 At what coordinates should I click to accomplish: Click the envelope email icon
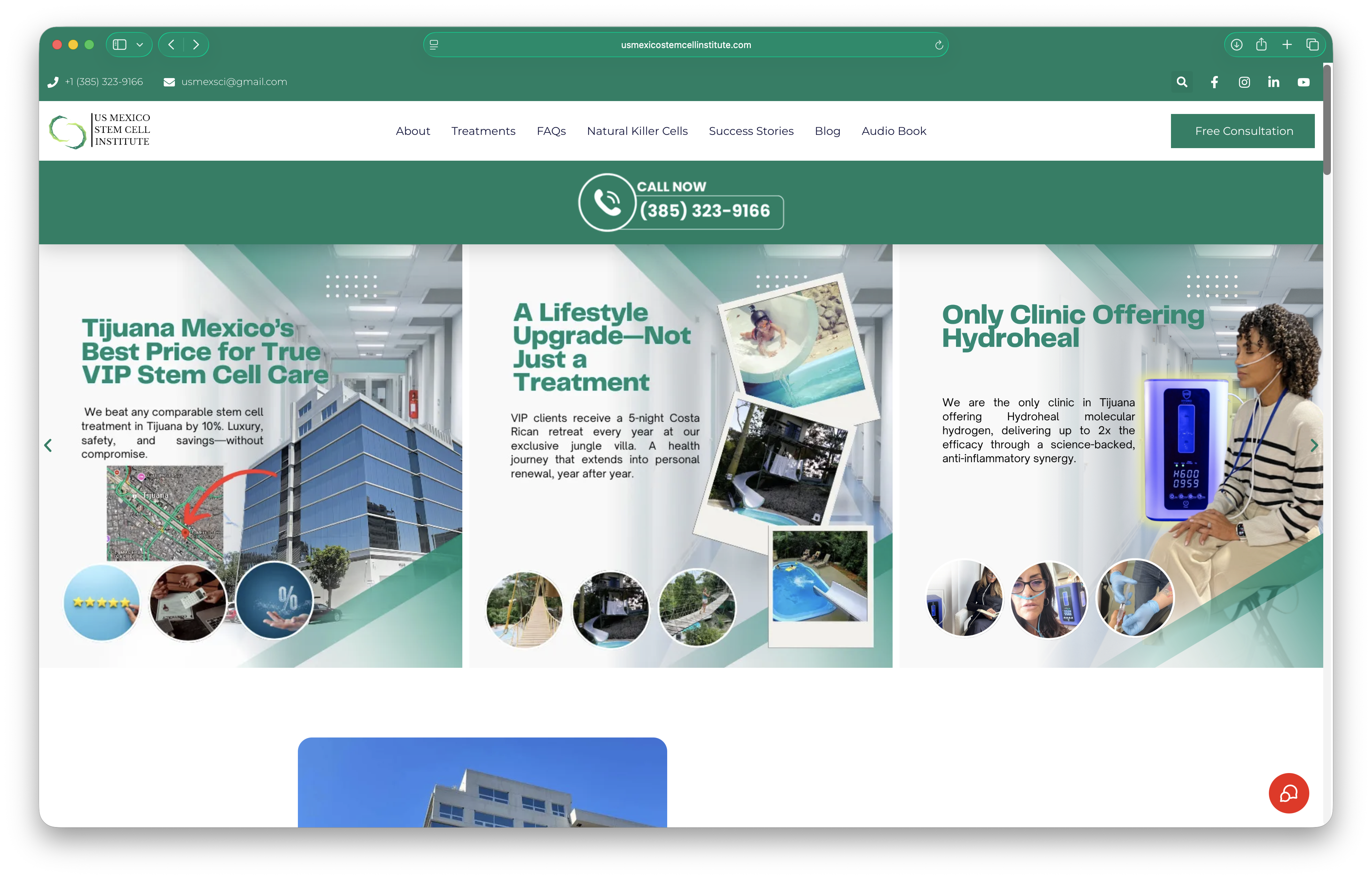pyautogui.click(x=169, y=82)
